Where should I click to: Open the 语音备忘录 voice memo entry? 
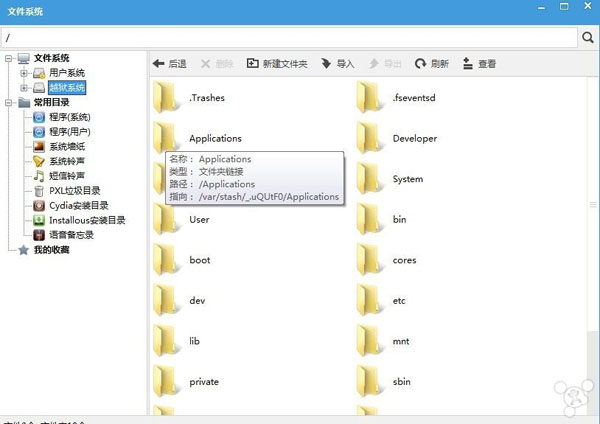[64, 235]
